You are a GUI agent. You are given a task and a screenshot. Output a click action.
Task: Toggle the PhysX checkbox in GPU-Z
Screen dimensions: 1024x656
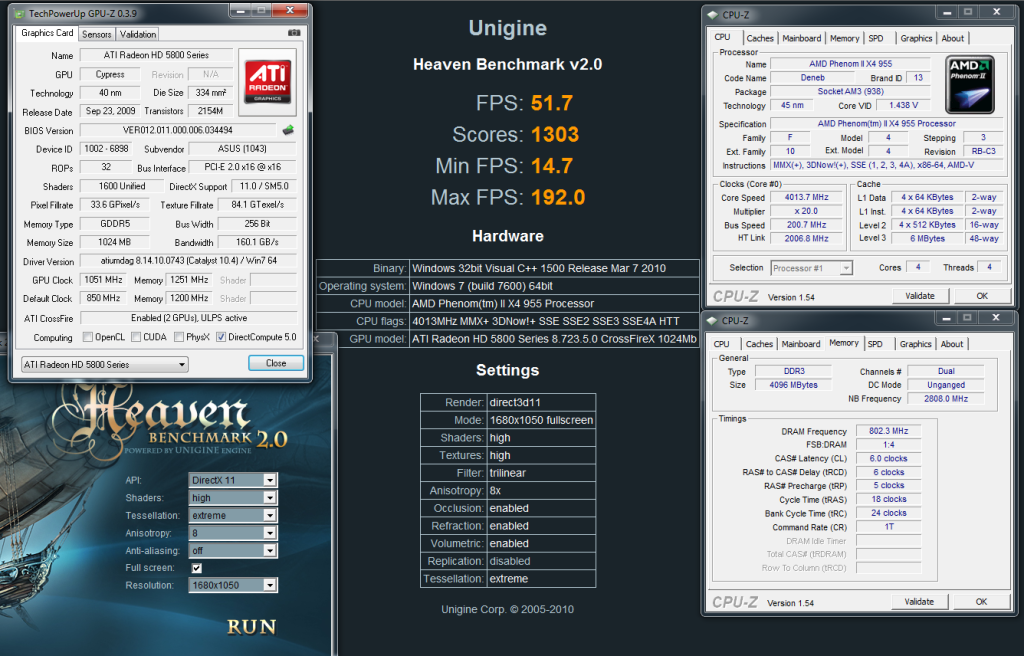click(179, 337)
